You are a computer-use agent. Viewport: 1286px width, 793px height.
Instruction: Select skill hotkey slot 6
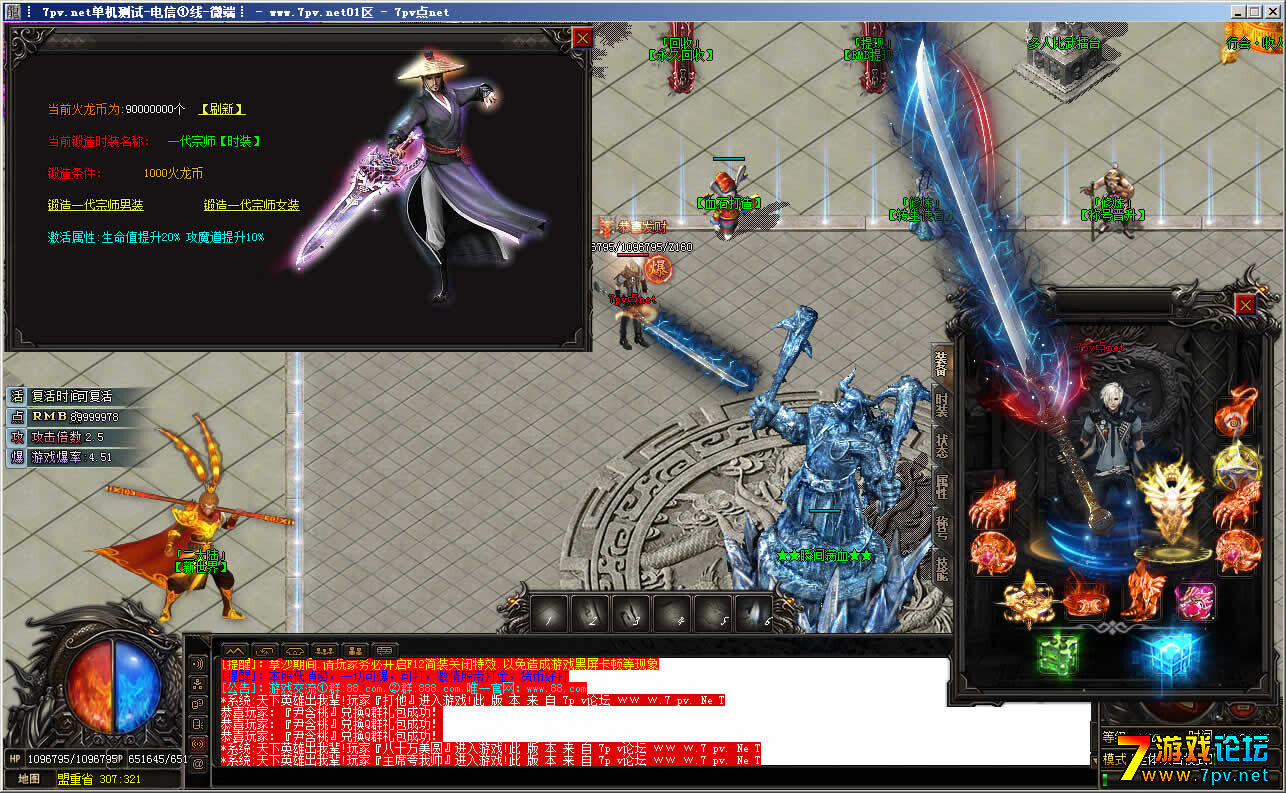(x=755, y=613)
